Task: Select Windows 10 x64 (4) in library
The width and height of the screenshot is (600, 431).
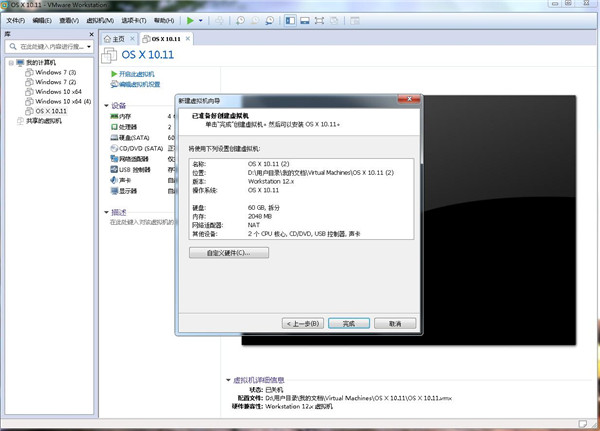Action: (x=58, y=101)
